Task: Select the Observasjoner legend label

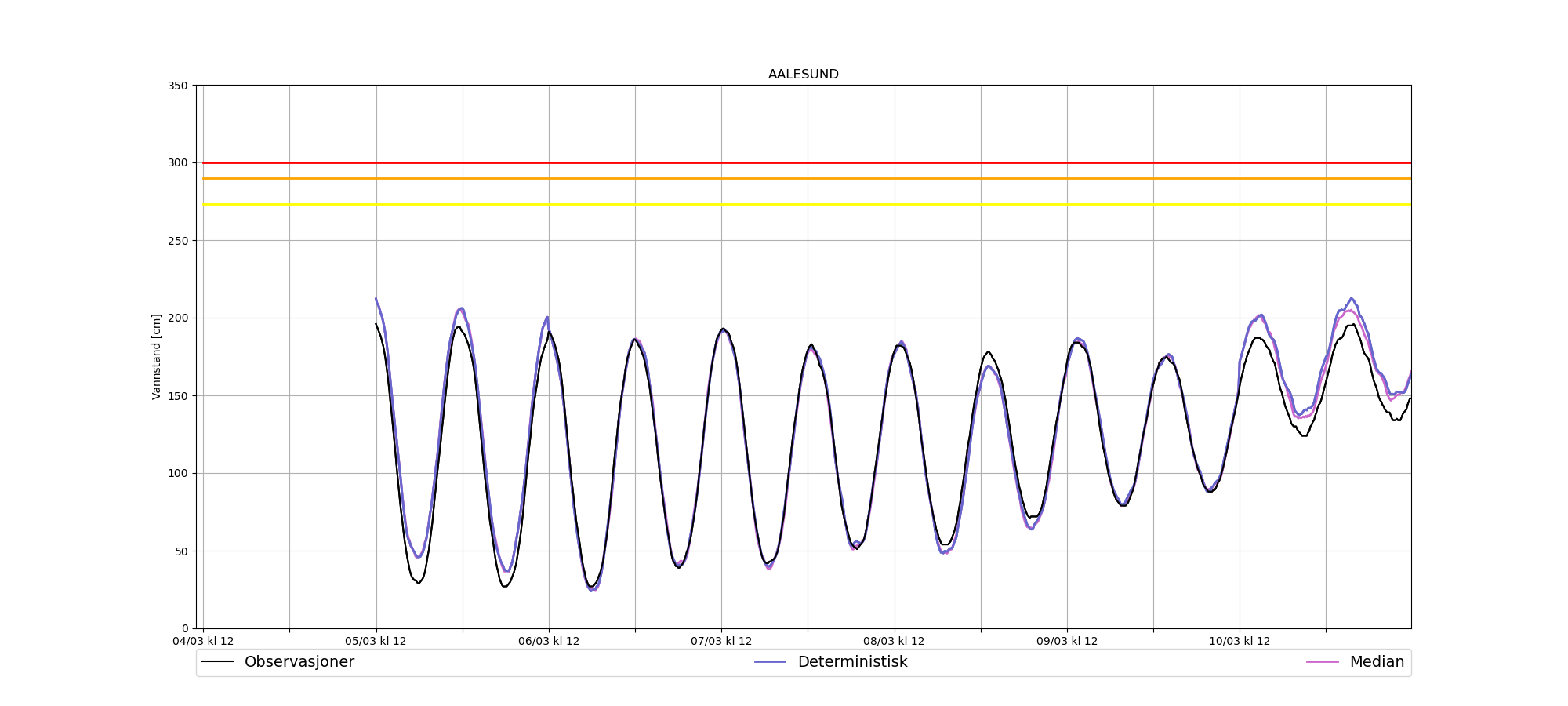Action: click(299, 662)
